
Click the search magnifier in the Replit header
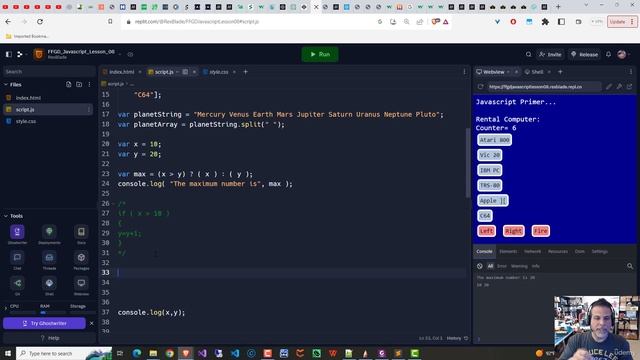click(x=529, y=54)
